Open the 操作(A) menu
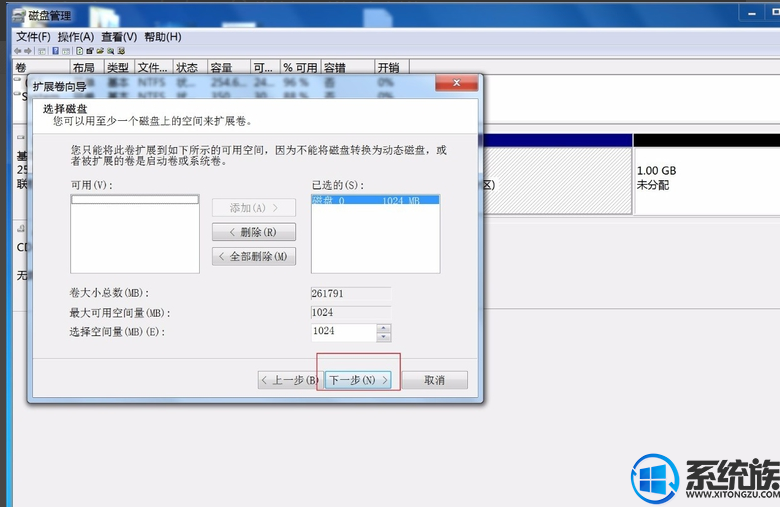780x507 pixels. point(76,37)
